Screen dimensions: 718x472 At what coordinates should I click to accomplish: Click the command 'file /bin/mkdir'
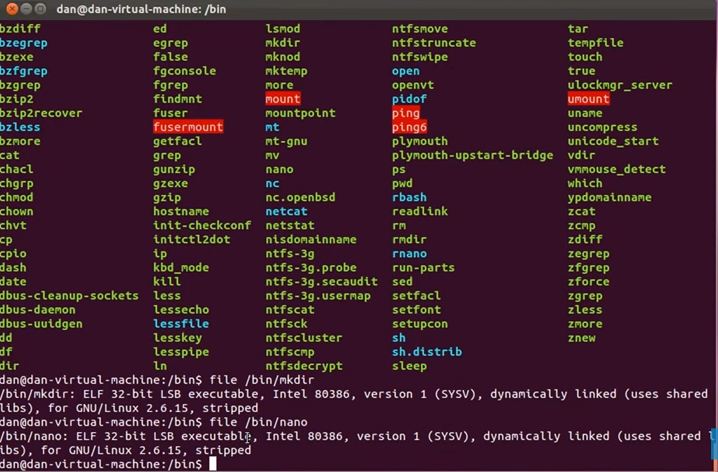(261, 380)
